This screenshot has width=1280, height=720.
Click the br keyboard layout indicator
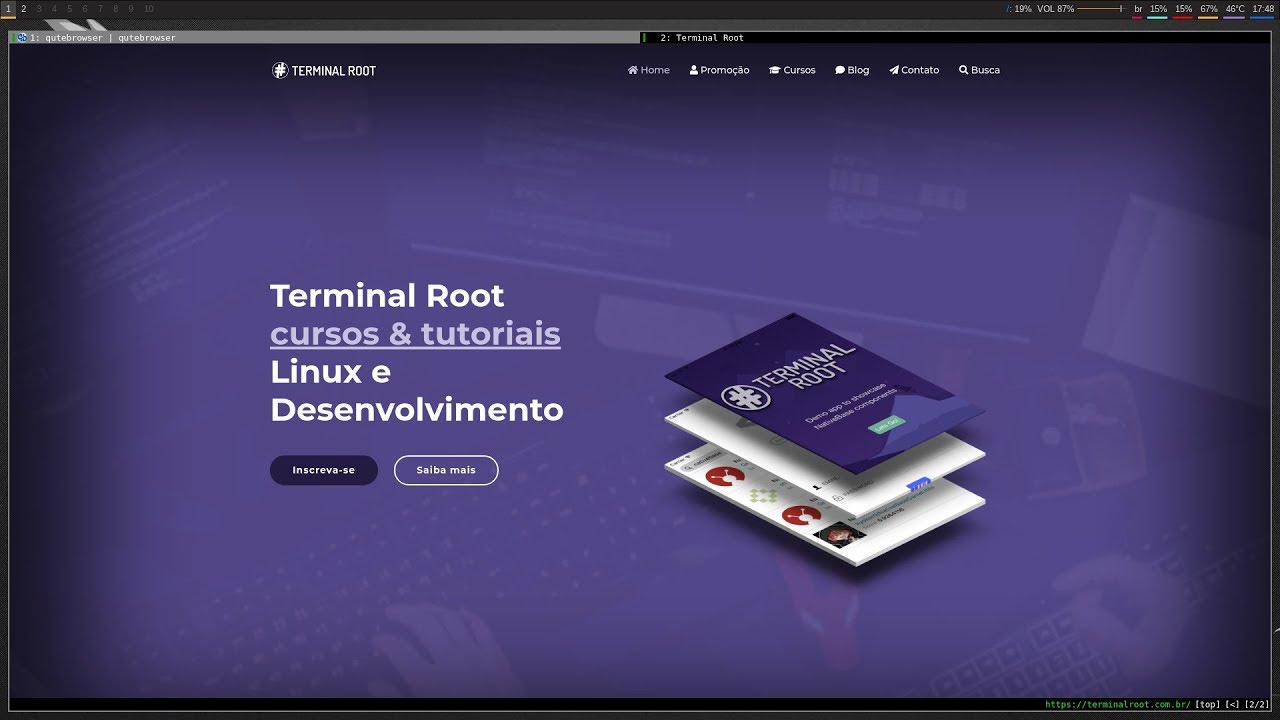pos(1138,9)
